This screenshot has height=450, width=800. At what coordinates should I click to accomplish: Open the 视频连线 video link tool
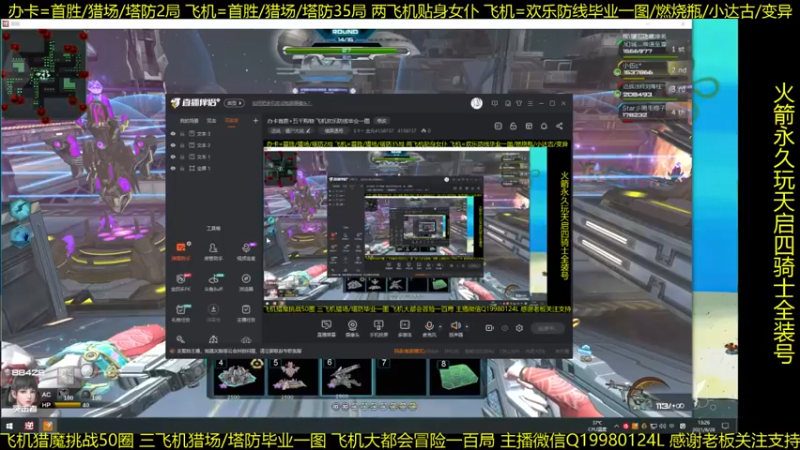[246, 251]
